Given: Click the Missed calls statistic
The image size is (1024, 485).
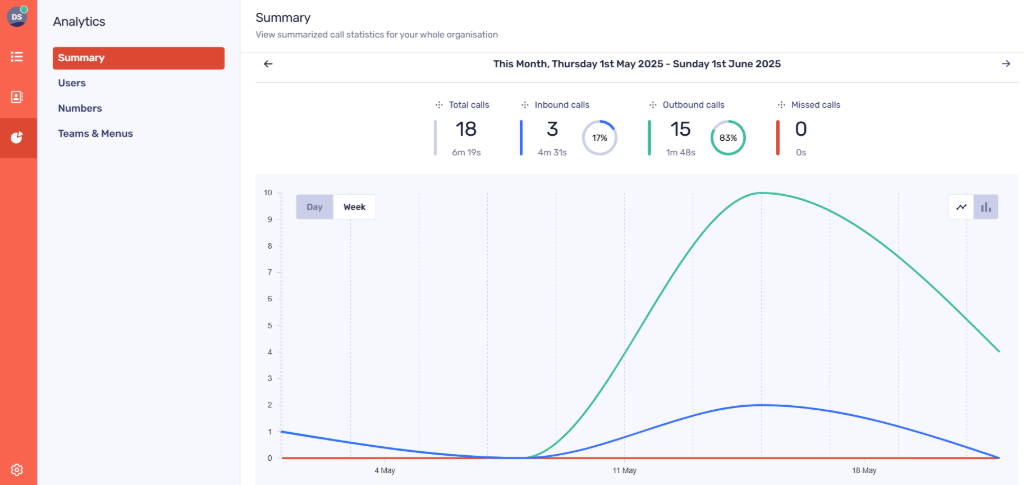Looking at the screenshot, I should (801, 130).
